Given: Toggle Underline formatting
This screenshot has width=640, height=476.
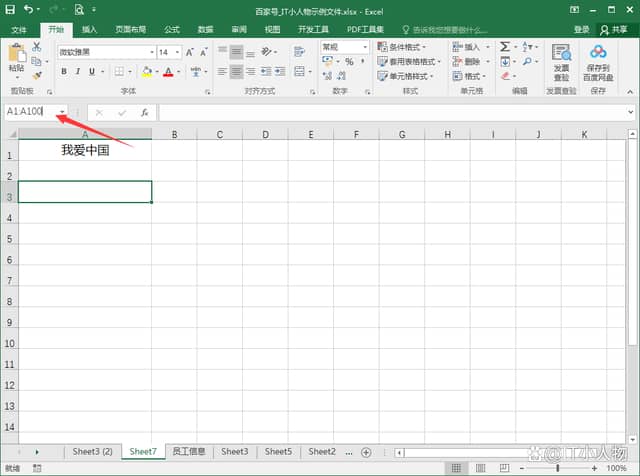Looking at the screenshot, I should (x=92, y=72).
